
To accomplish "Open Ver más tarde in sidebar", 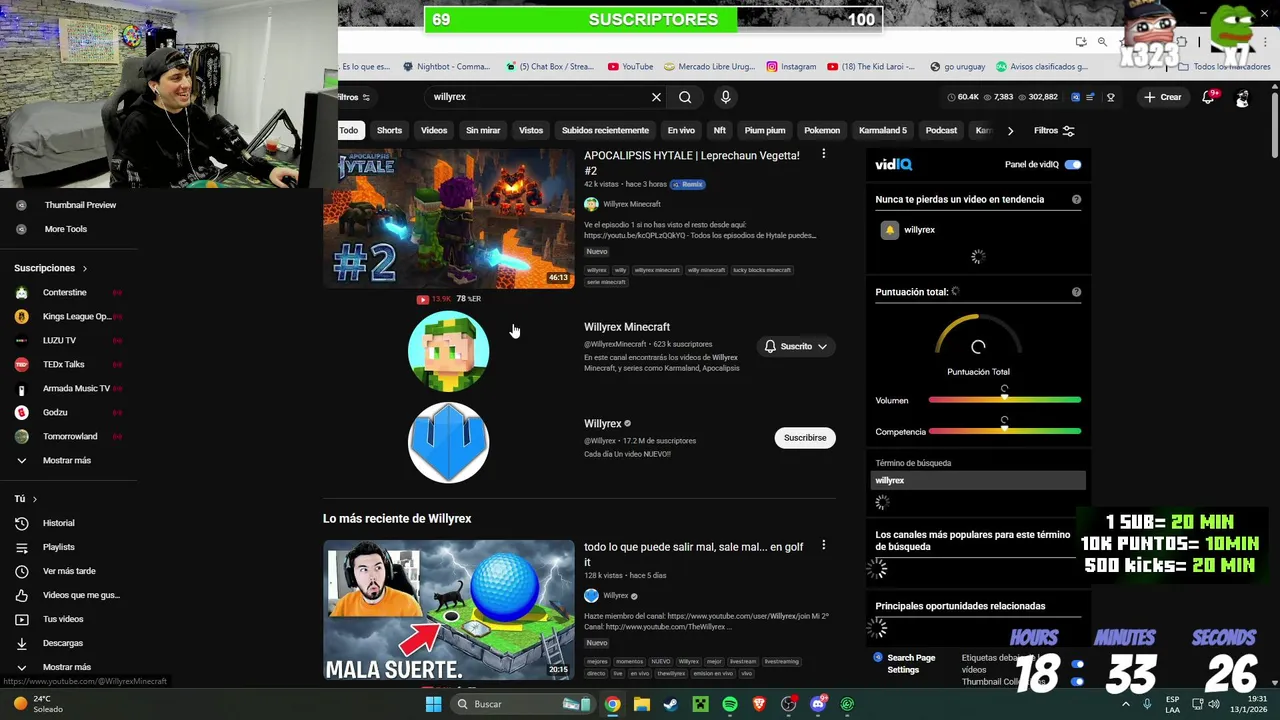I will pos(68,571).
